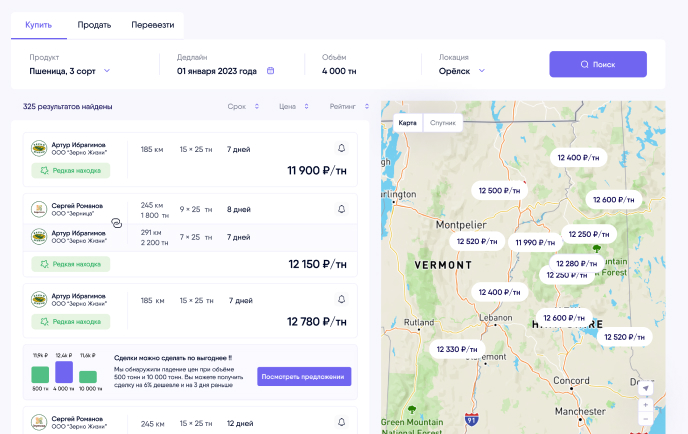Screen dimensions: 688x434
Task: Click bell icon on Сергей Романов 8 дней offer
Action: [341, 210]
